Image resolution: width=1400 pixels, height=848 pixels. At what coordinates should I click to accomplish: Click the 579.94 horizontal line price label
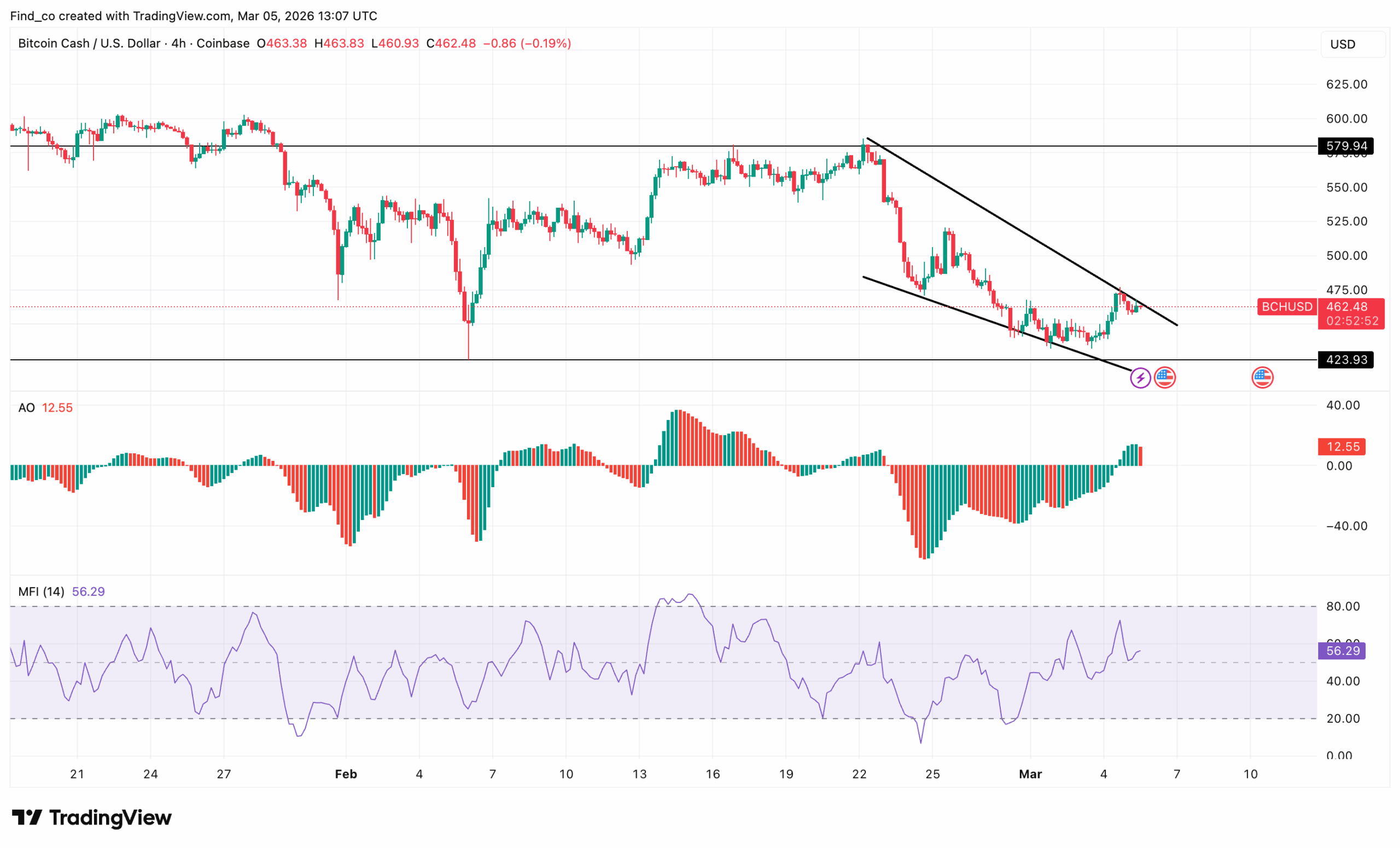(x=1346, y=146)
